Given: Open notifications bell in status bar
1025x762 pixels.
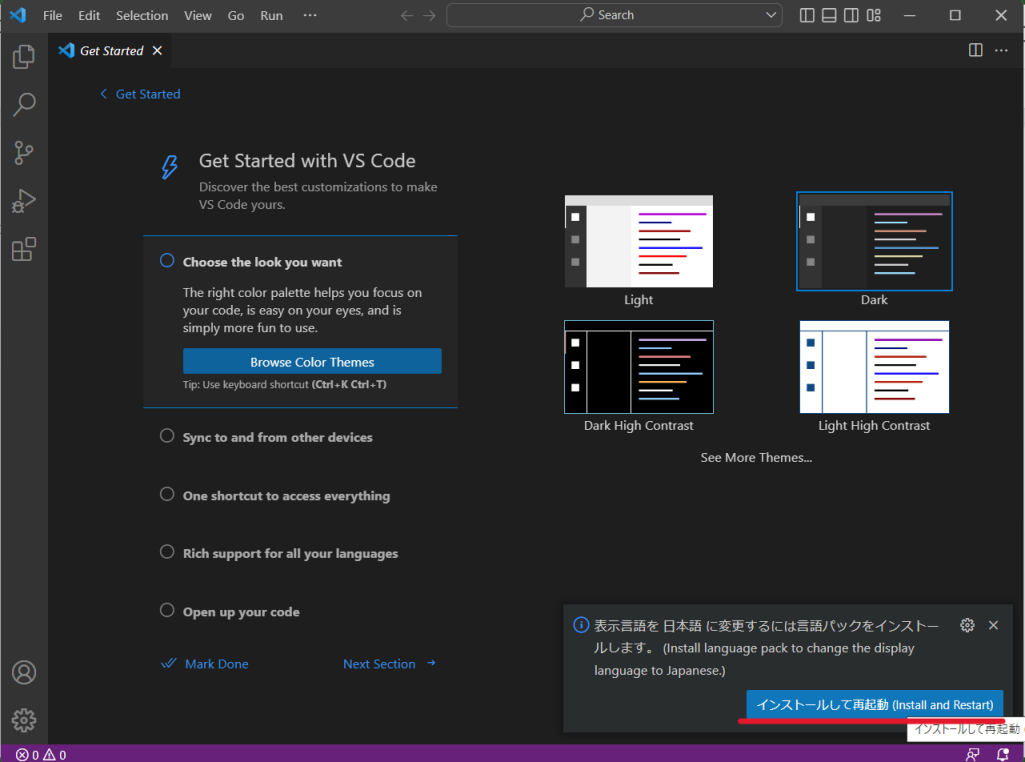Looking at the screenshot, I should pyautogui.click(x=1002, y=755).
